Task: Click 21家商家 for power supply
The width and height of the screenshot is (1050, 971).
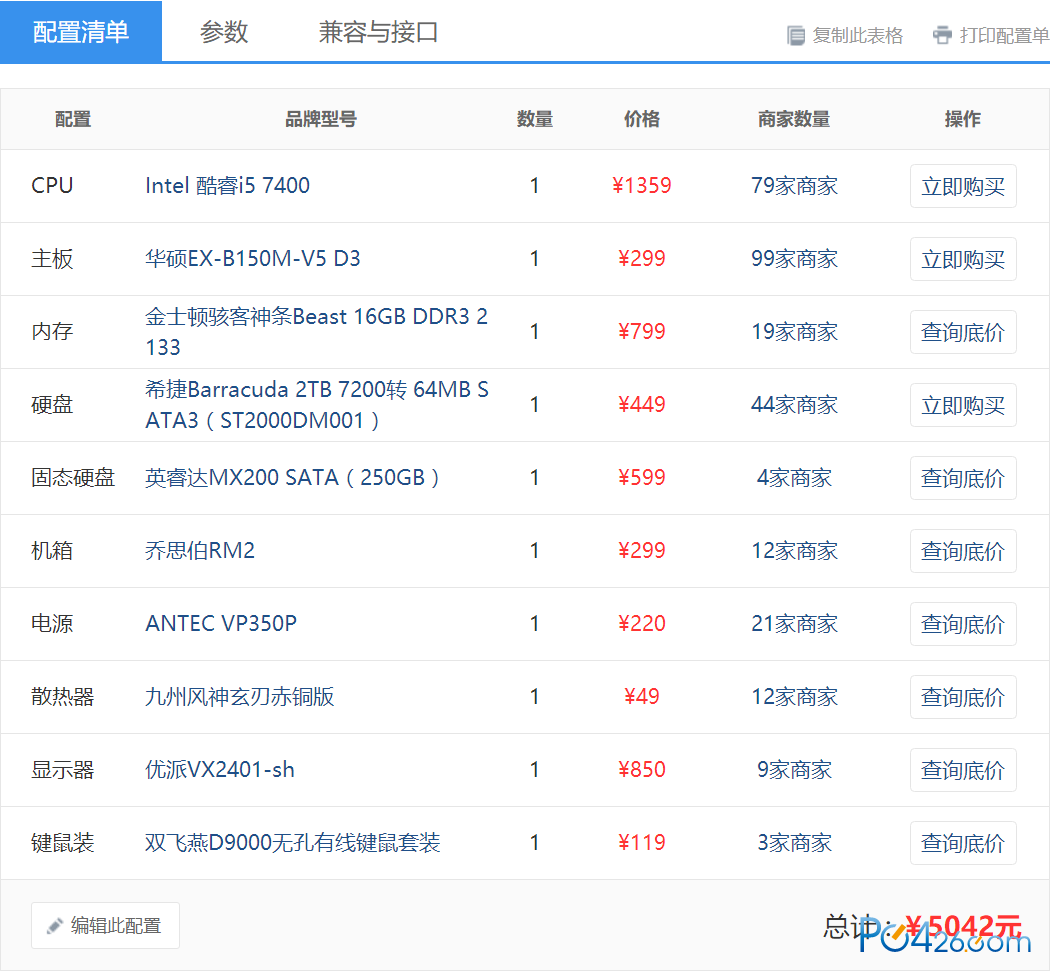Action: tap(794, 623)
